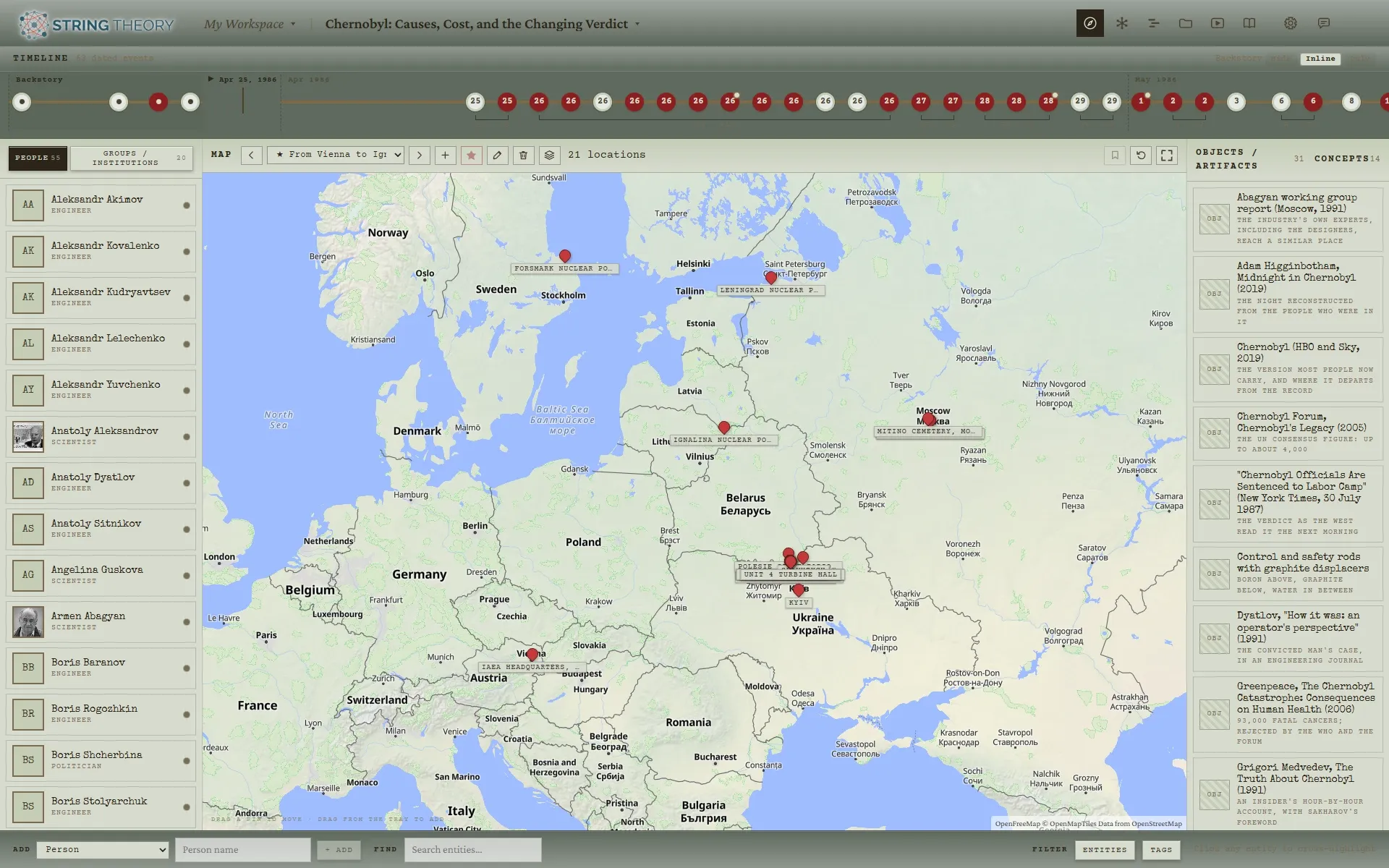The height and width of the screenshot is (868, 1389).
Task: Select the May 8 timeline marker
Action: tap(1351, 101)
